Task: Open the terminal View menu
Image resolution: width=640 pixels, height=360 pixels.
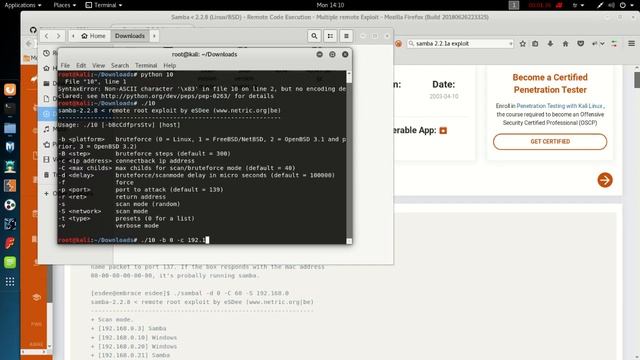Action: point(98,65)
